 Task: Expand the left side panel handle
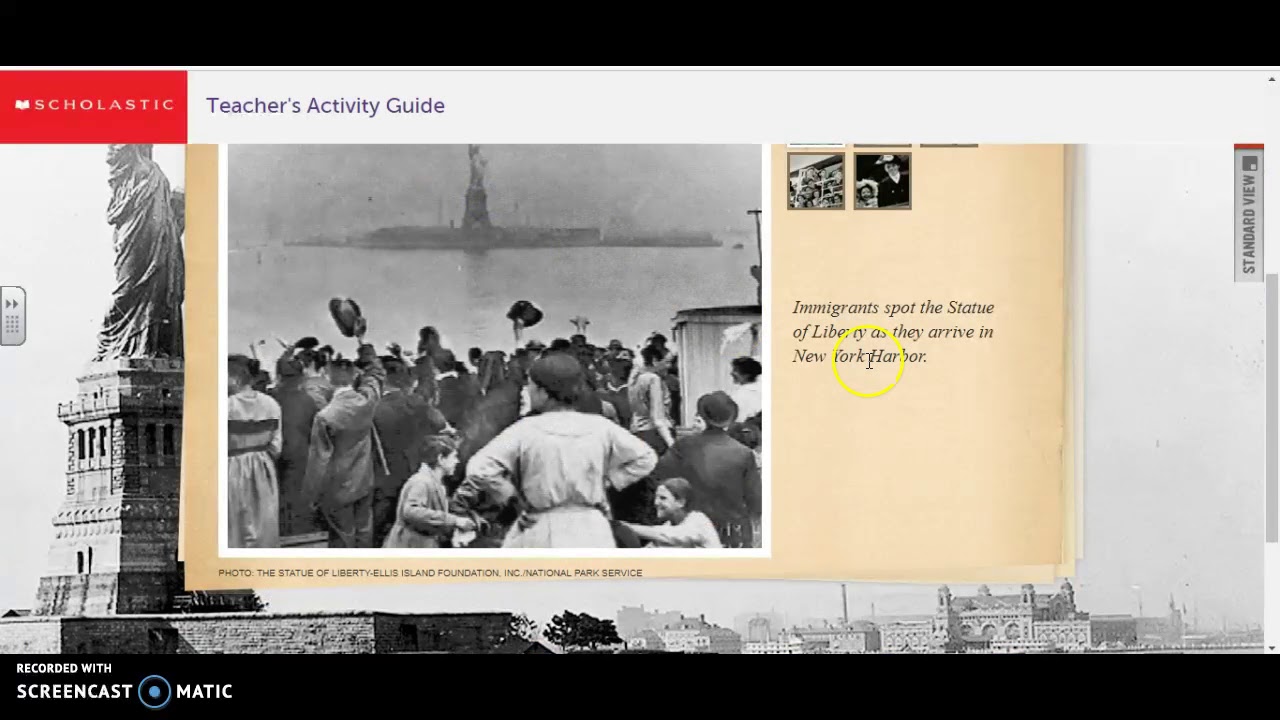(x=12, y=316)
